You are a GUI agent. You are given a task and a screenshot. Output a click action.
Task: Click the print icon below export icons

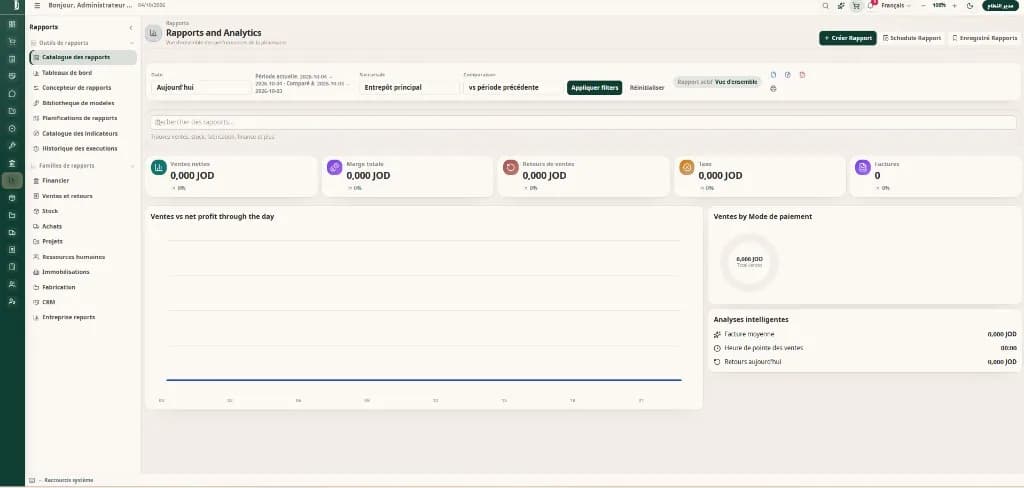pos(774,88)
